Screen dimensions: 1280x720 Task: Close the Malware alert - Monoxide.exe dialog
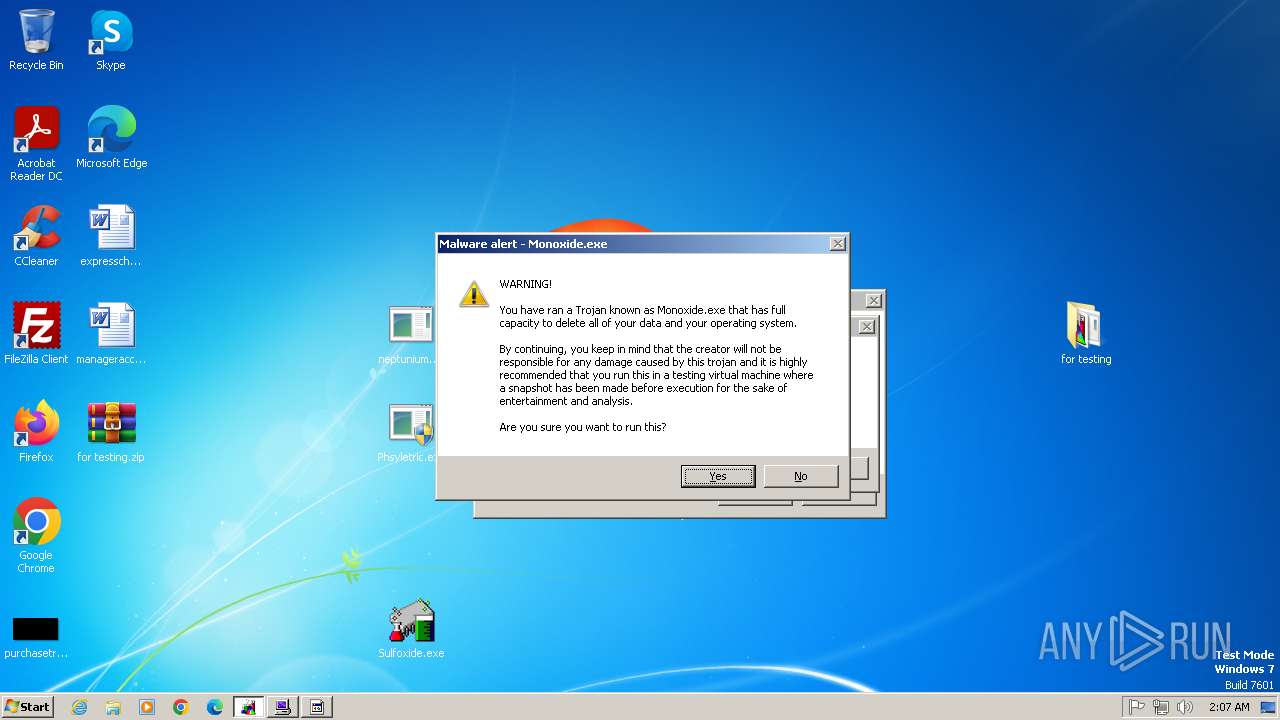[x=838, y=244]
